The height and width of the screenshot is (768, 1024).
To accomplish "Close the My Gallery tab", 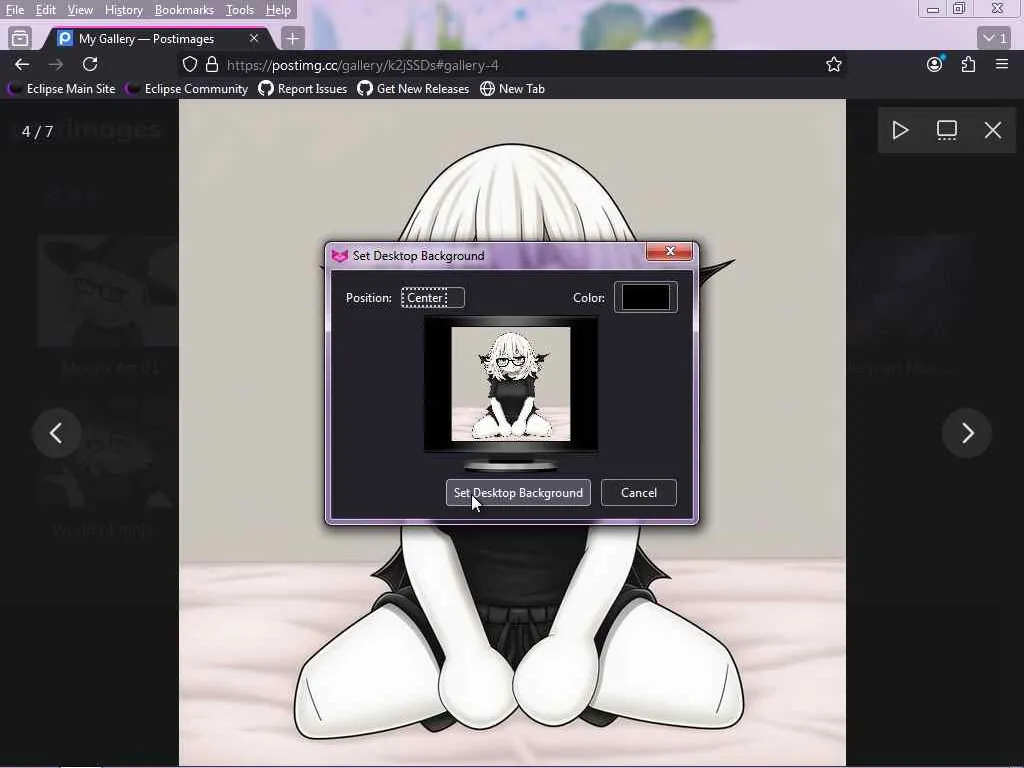I will tap(253, 39).
